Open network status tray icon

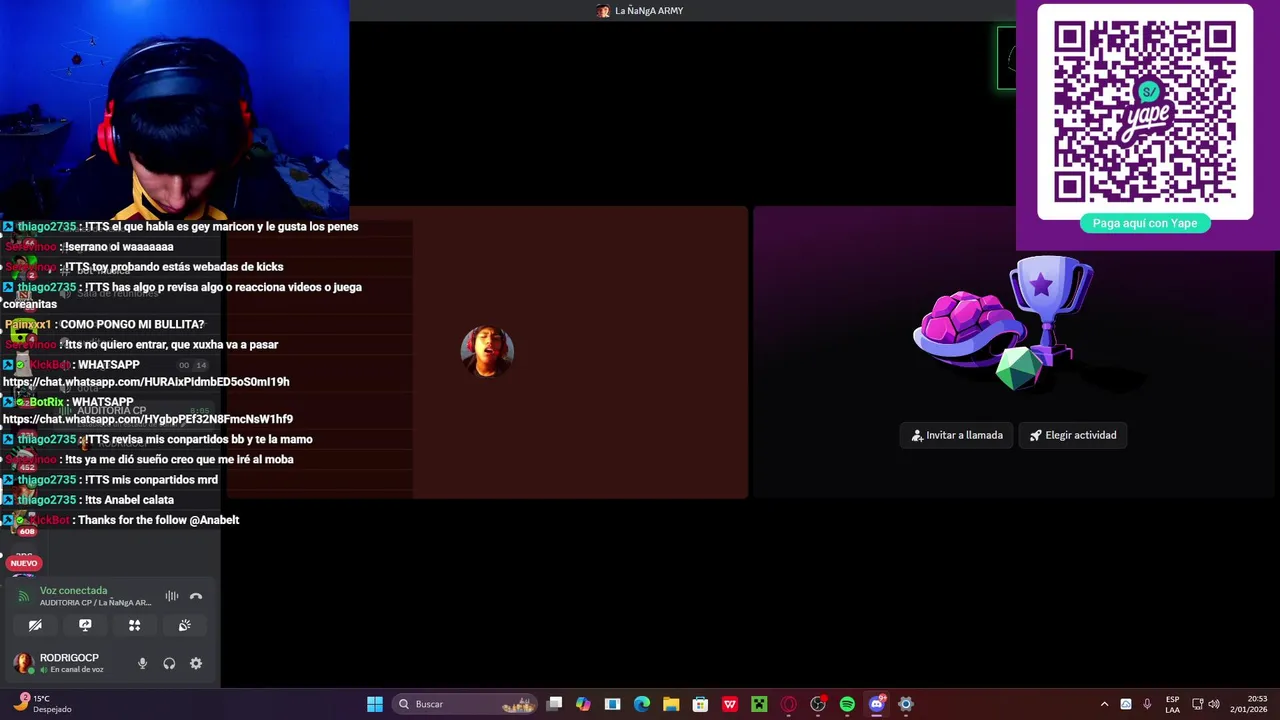[1198, 704]
